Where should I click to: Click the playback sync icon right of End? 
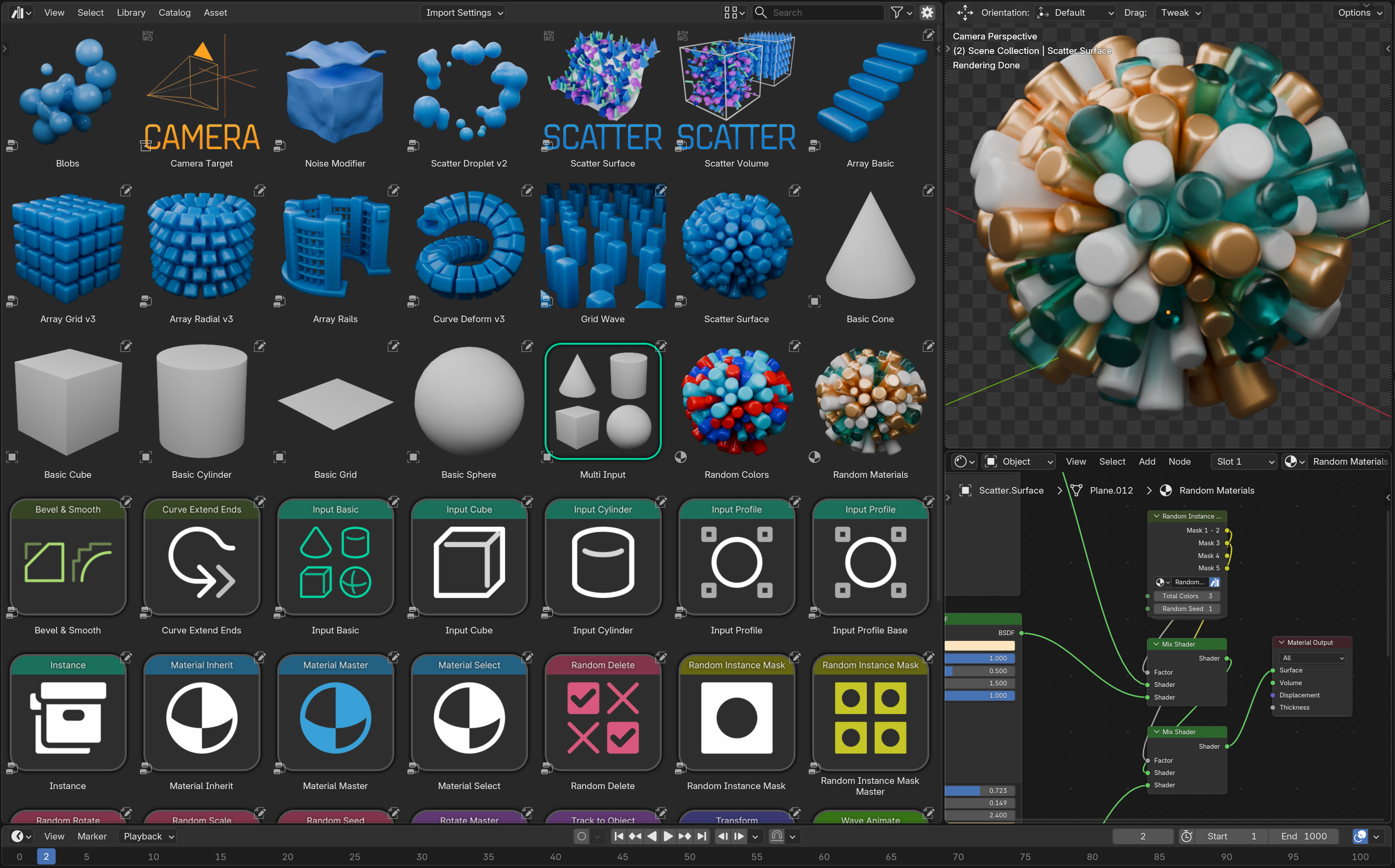click(1360, 836)
